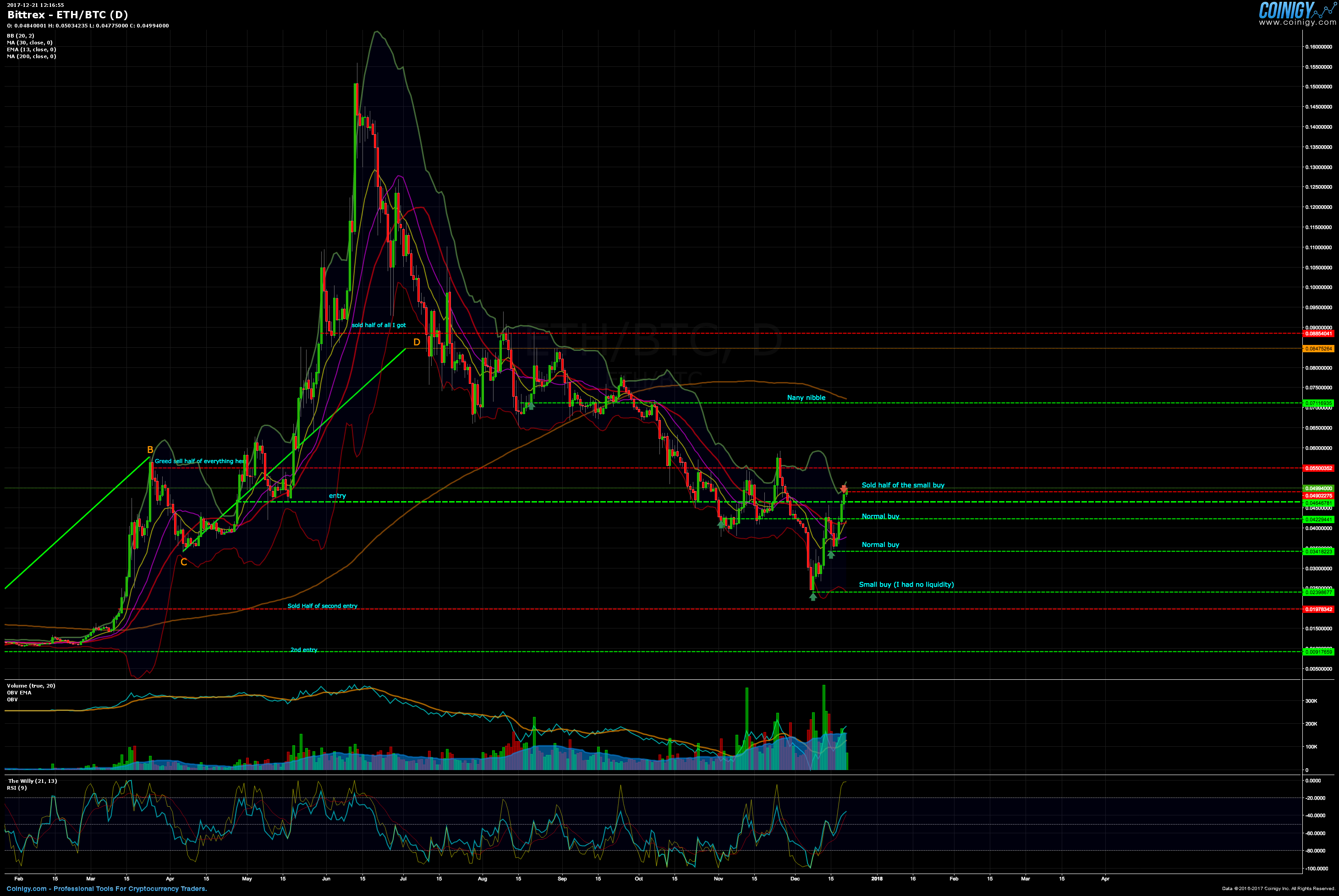Click 'Sold Half of second entry' note
Viewport: 1339px width, 896px height.
click(x=322, y=606)
